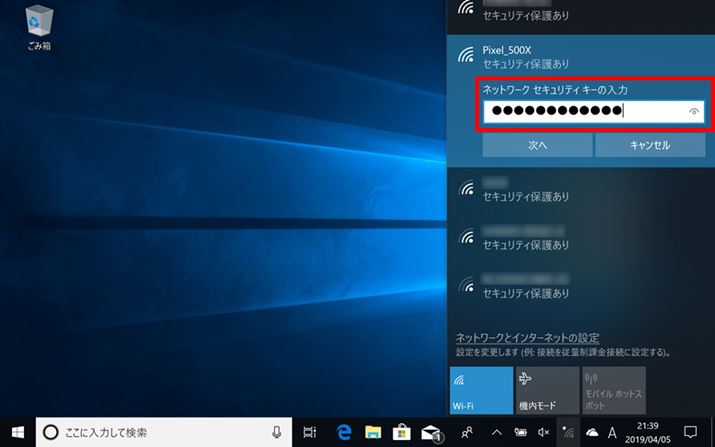
Task: Click the battery status tray icon
Action: point(520,432)
